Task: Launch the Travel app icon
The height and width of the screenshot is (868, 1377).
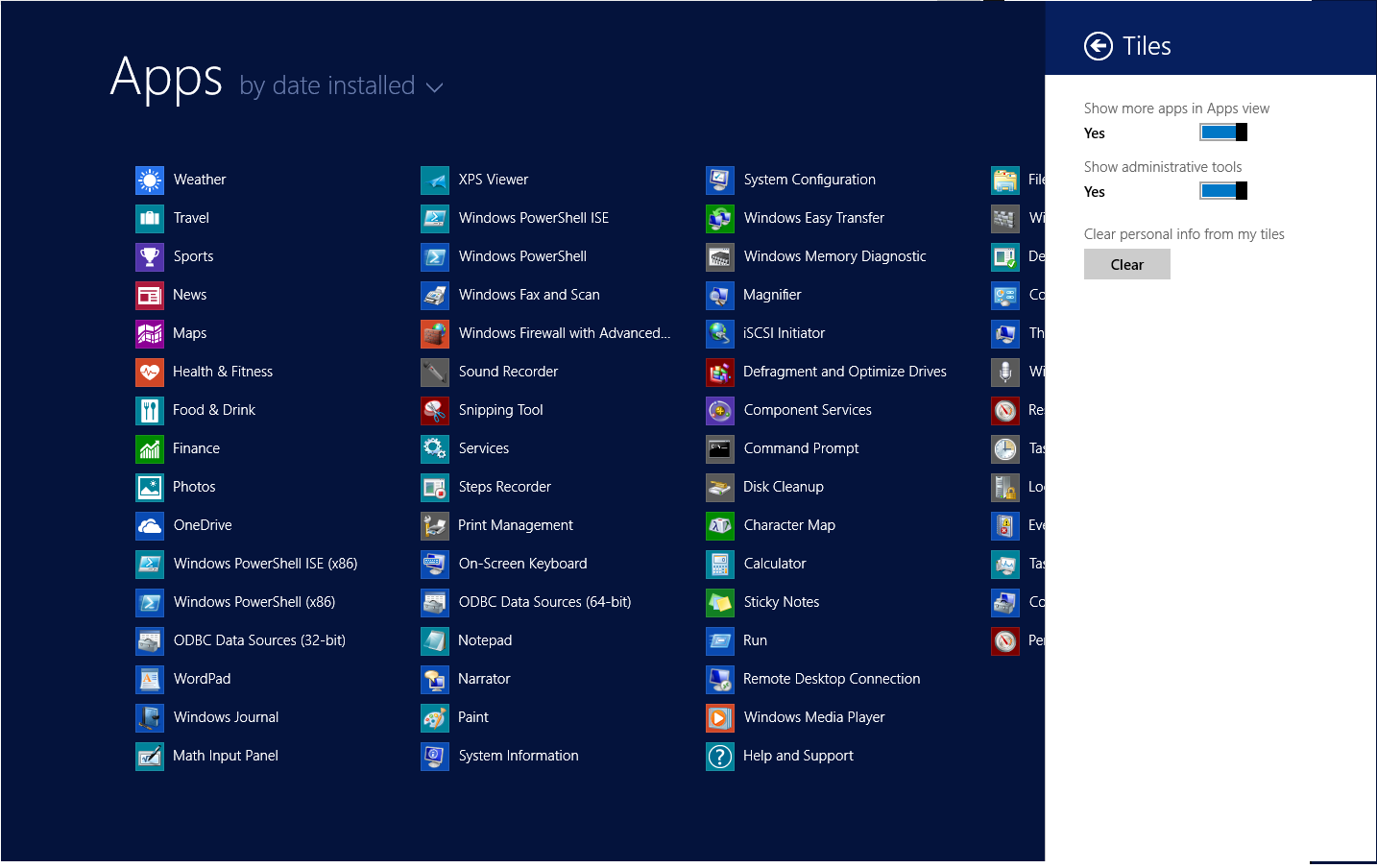Action: [x=150, y=218]
